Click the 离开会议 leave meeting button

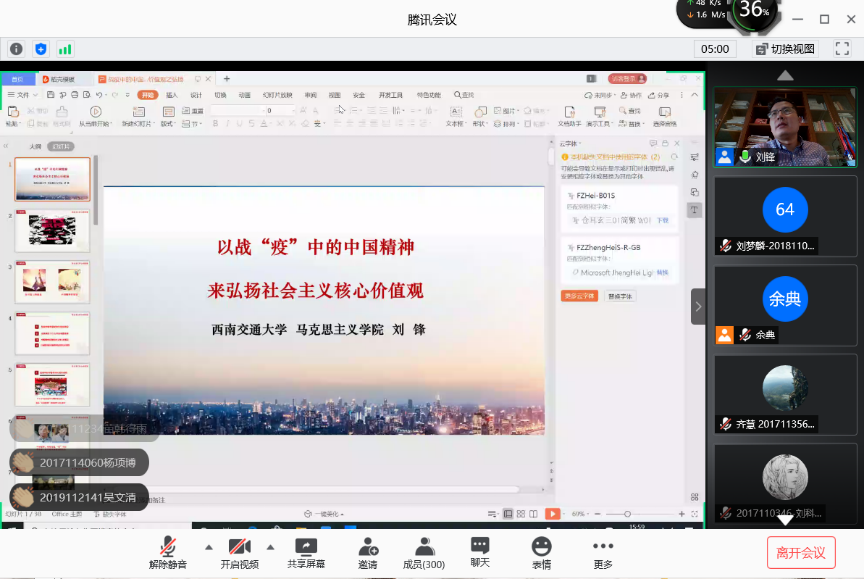[x=801, y=553]
